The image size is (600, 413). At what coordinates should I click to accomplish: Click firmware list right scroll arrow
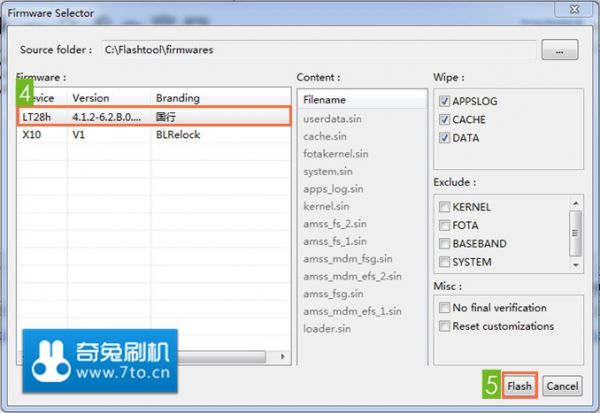282,357
